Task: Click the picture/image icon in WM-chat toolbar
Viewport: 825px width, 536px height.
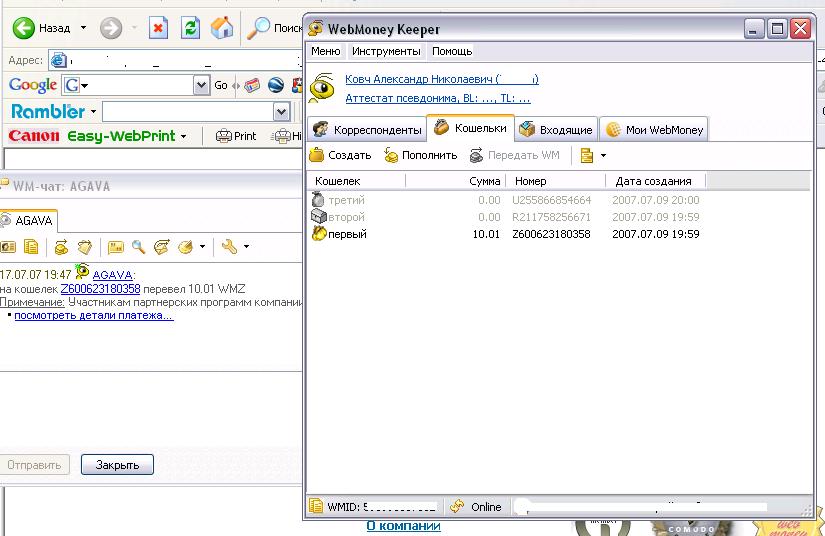Action: [115, 247]
